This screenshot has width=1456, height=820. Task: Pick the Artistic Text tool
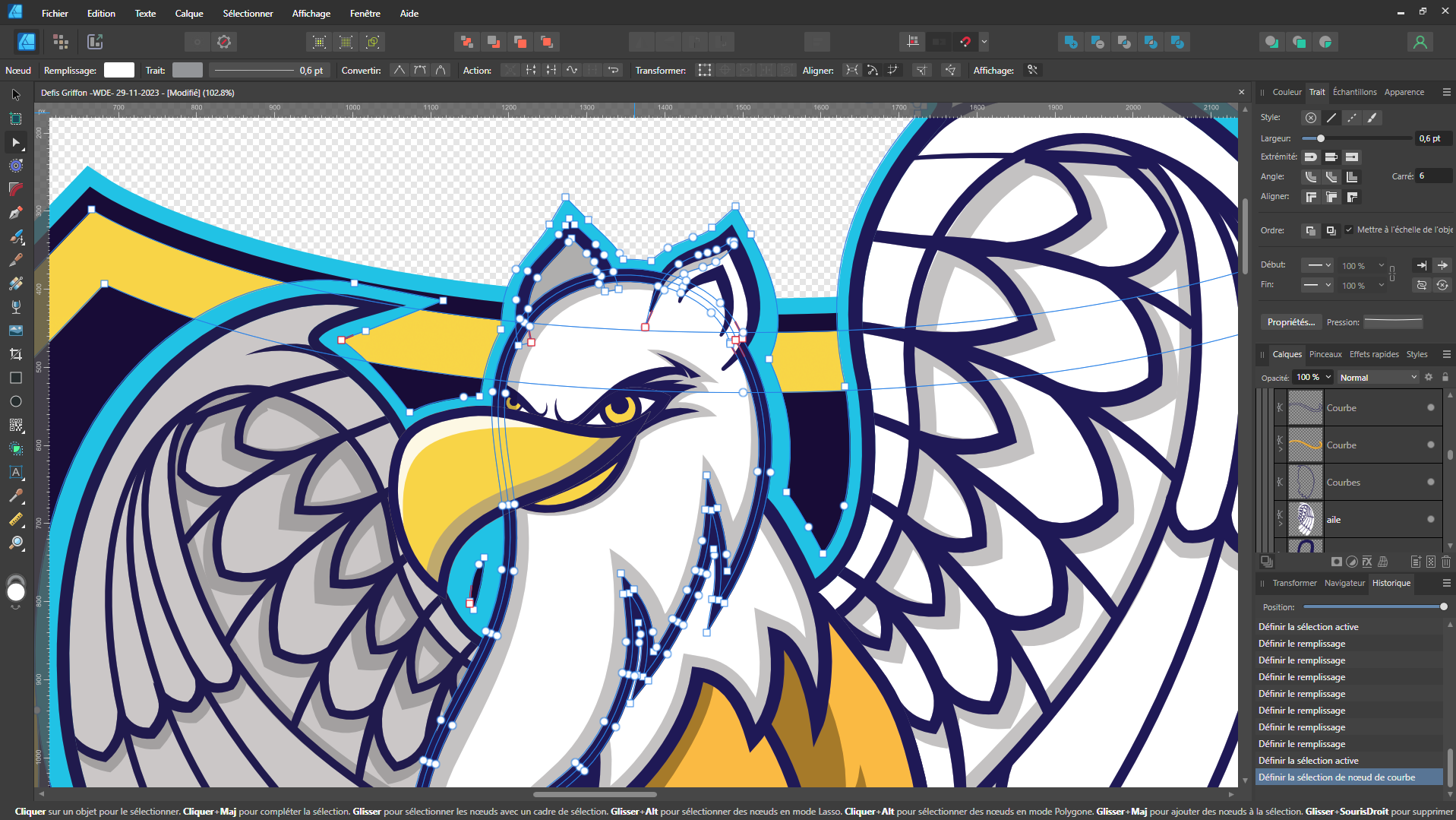click(15, 472)
